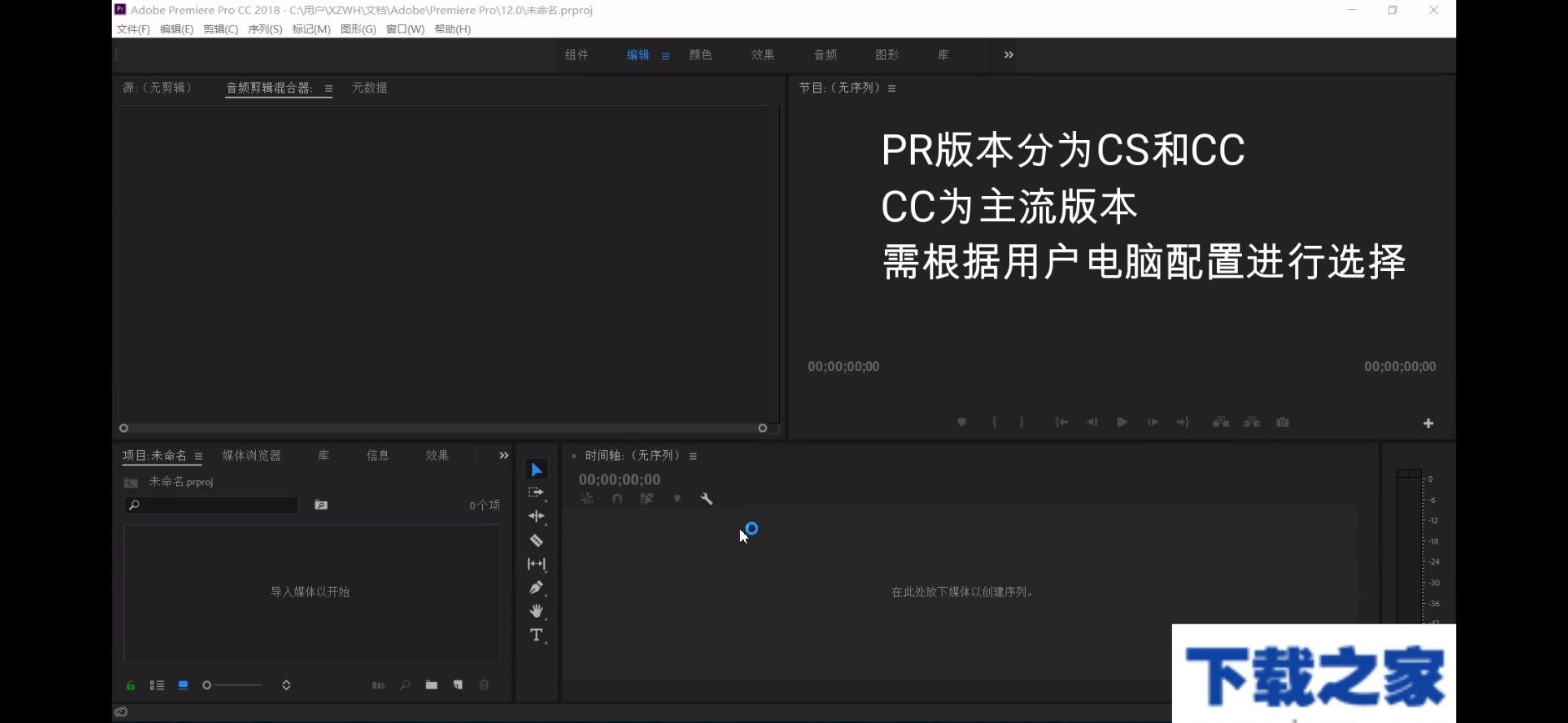The height and width of the screenshot is (723, 1568).
Task: Select the Razor tool
Action: point(536,540)
